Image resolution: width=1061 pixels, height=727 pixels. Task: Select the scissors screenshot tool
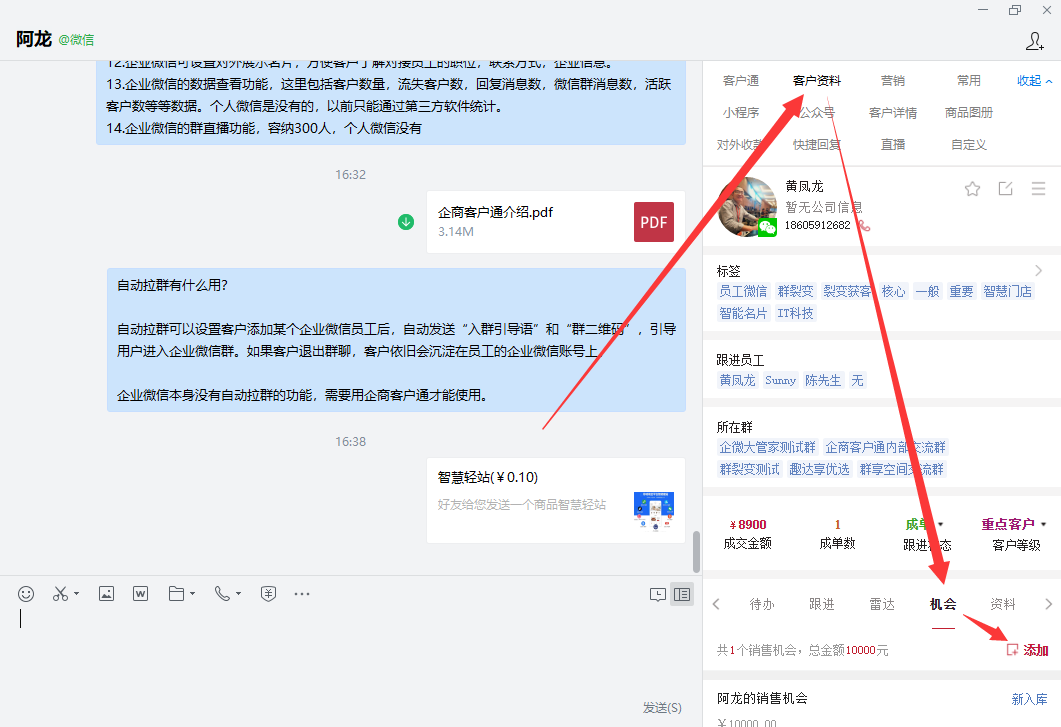(x=60, y=594)
